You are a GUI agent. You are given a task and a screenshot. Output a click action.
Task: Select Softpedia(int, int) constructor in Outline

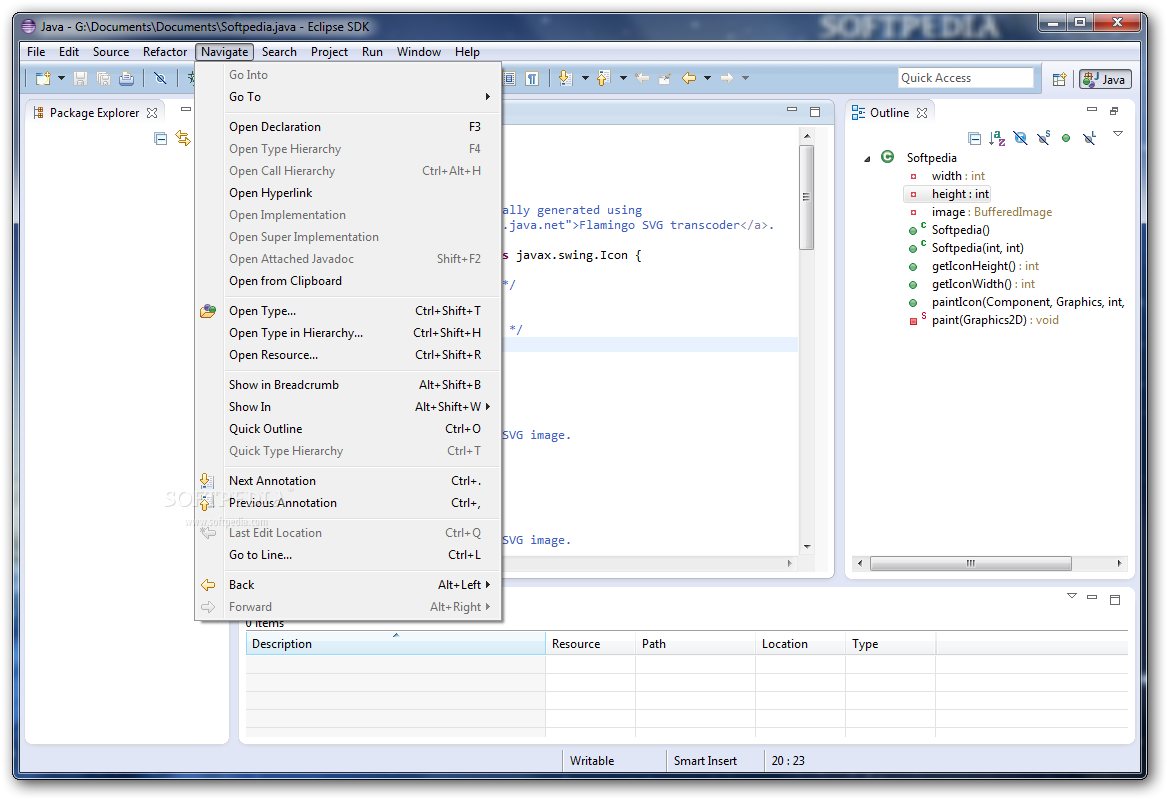pyautogui.click(x=977, y=248)
